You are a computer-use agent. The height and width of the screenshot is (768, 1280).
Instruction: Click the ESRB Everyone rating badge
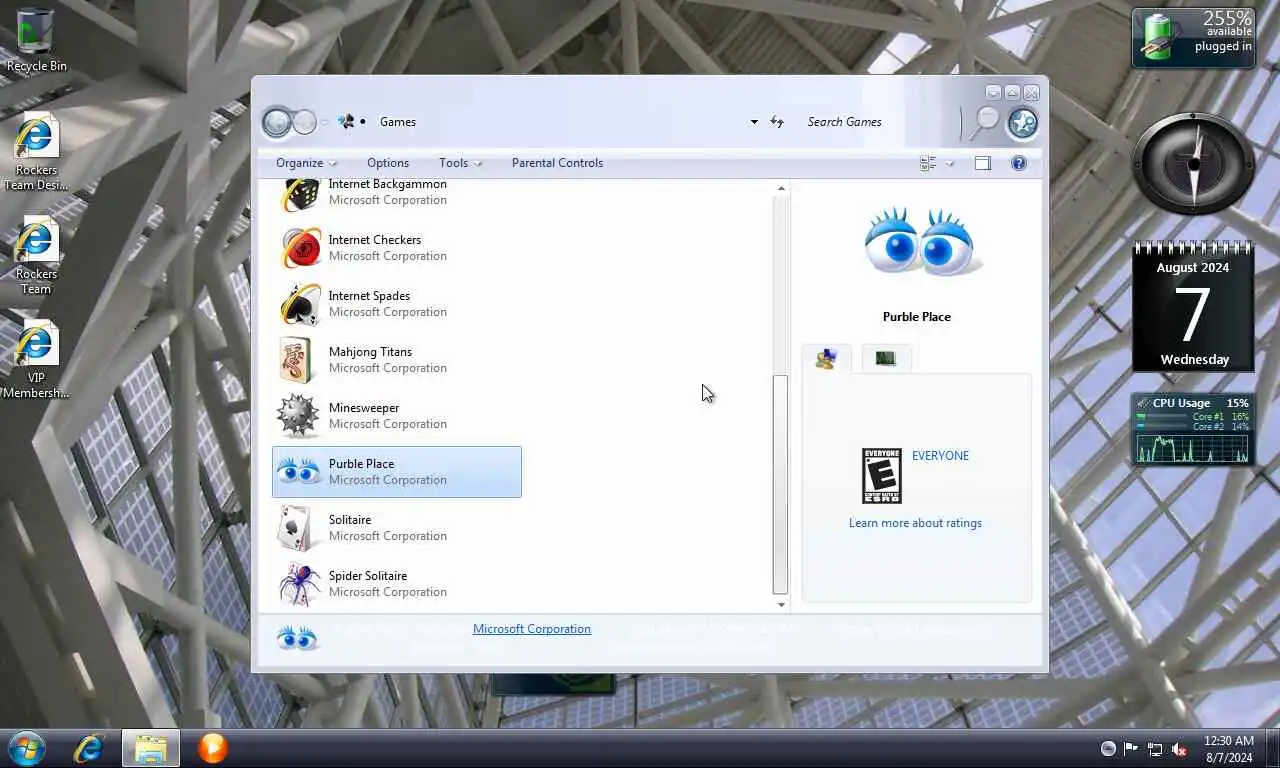click(882, 476)
